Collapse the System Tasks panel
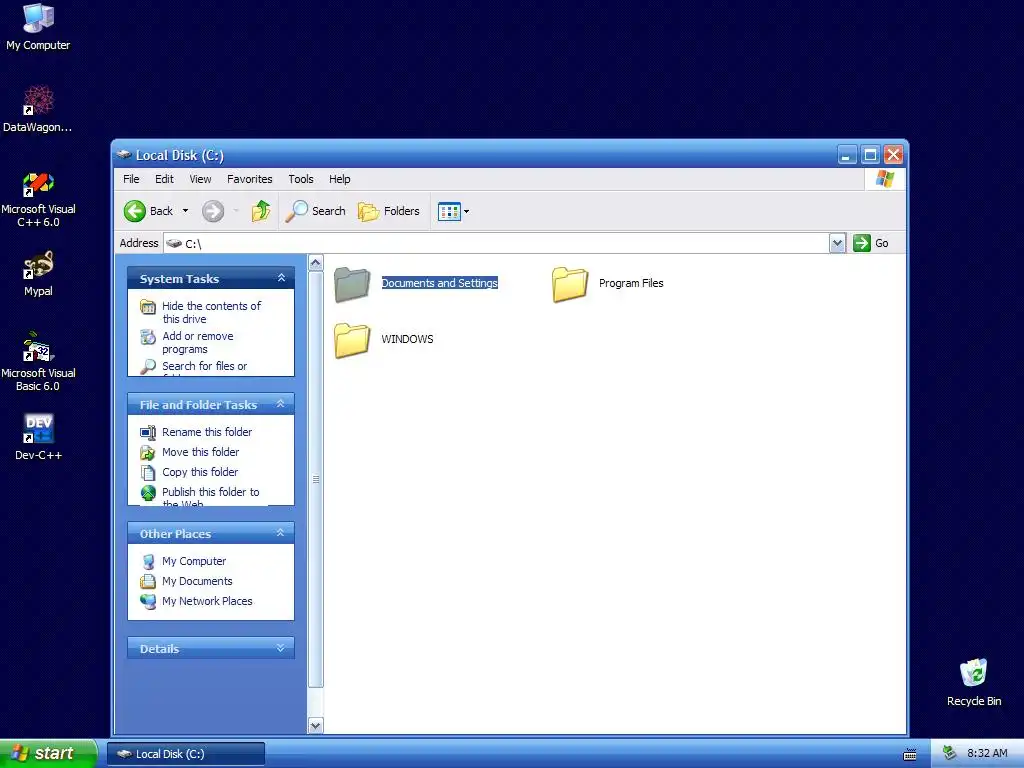Screen dimensions: 1024x768 [281, 278]
